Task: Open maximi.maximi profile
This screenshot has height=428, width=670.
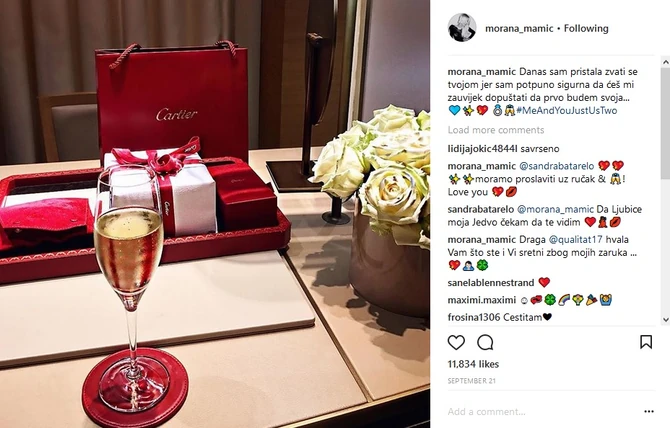Action: pyautogui.click(x=482, y=300)
